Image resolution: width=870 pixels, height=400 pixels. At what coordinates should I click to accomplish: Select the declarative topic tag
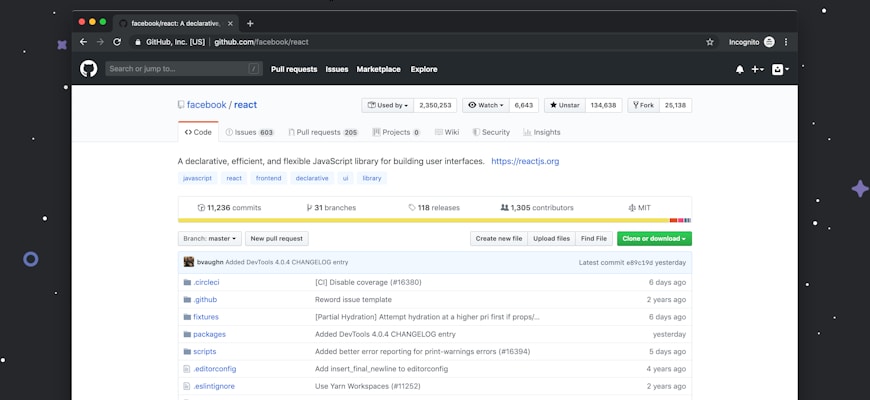coord(312,178)
